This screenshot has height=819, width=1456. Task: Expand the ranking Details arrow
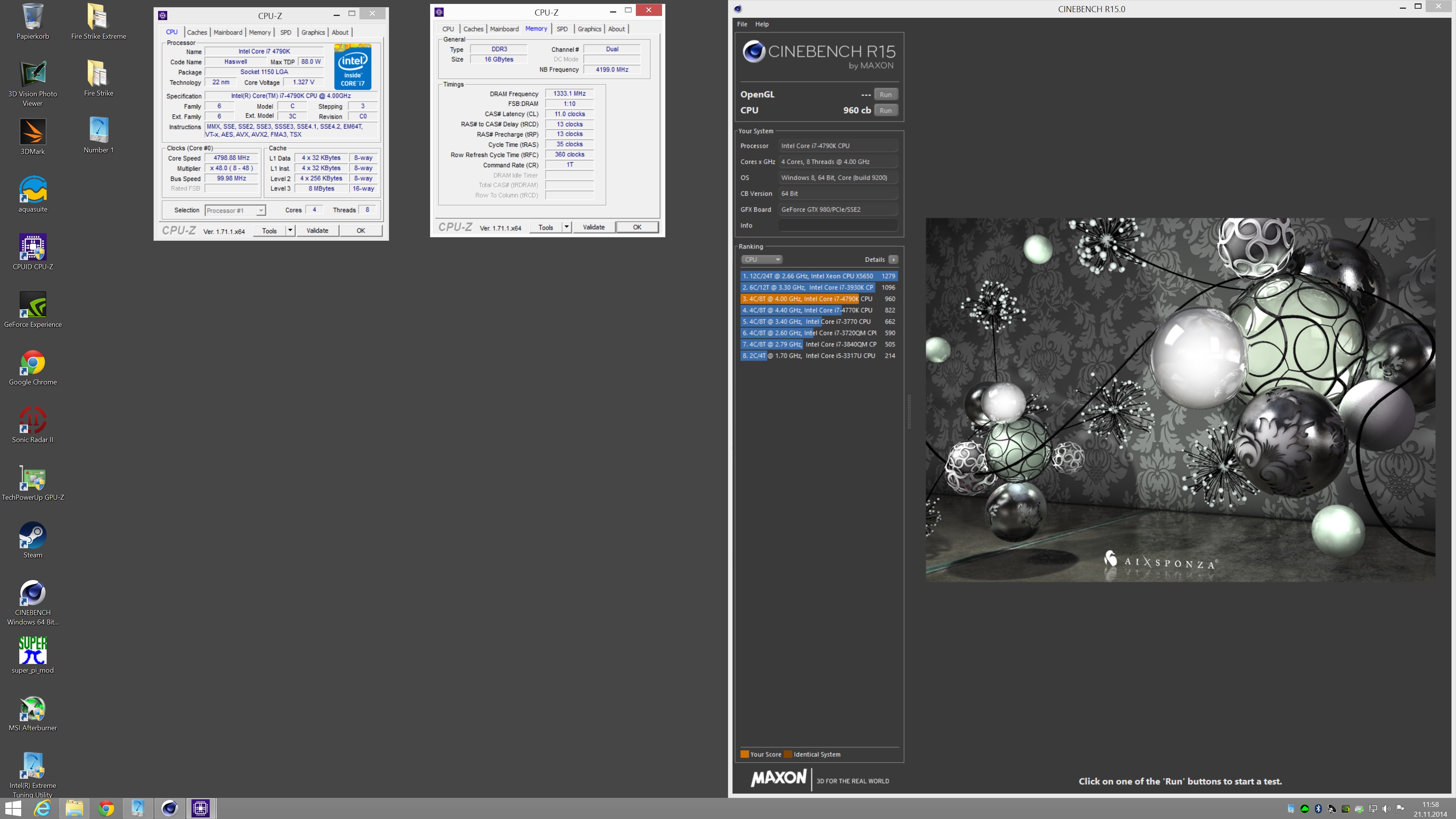click(893, 259)
